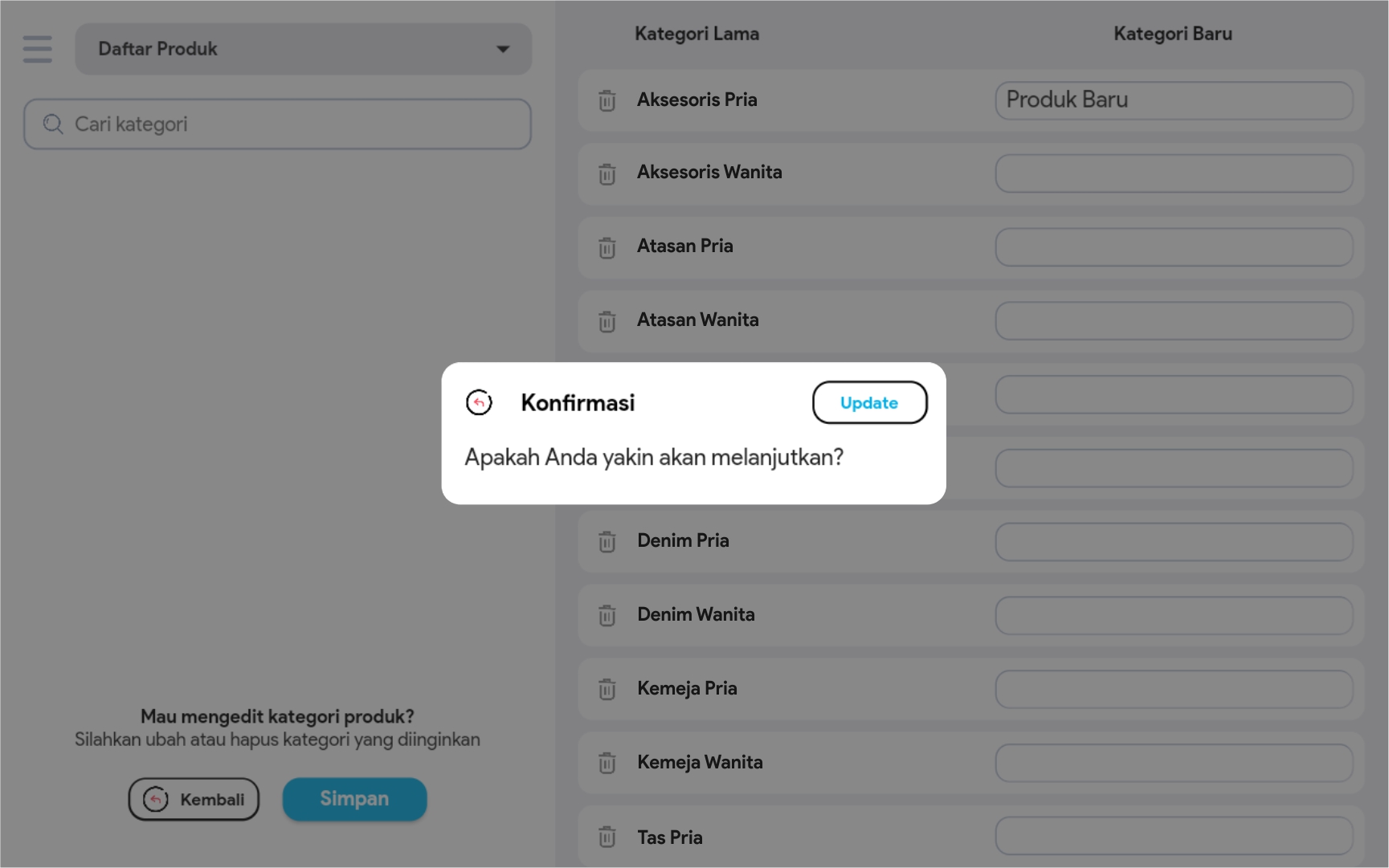
Task: Click new category field for Aksesoris Wanita
Action: click(x=1174, y=173)
